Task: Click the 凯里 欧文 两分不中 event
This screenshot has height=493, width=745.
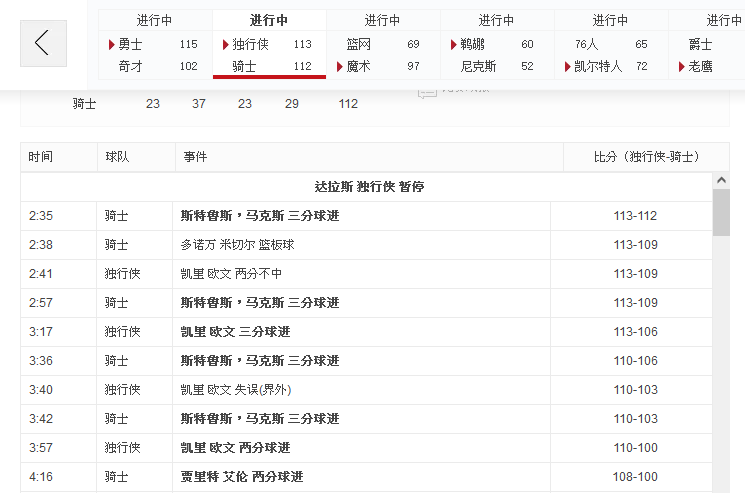Action: (x=231, y=274)
